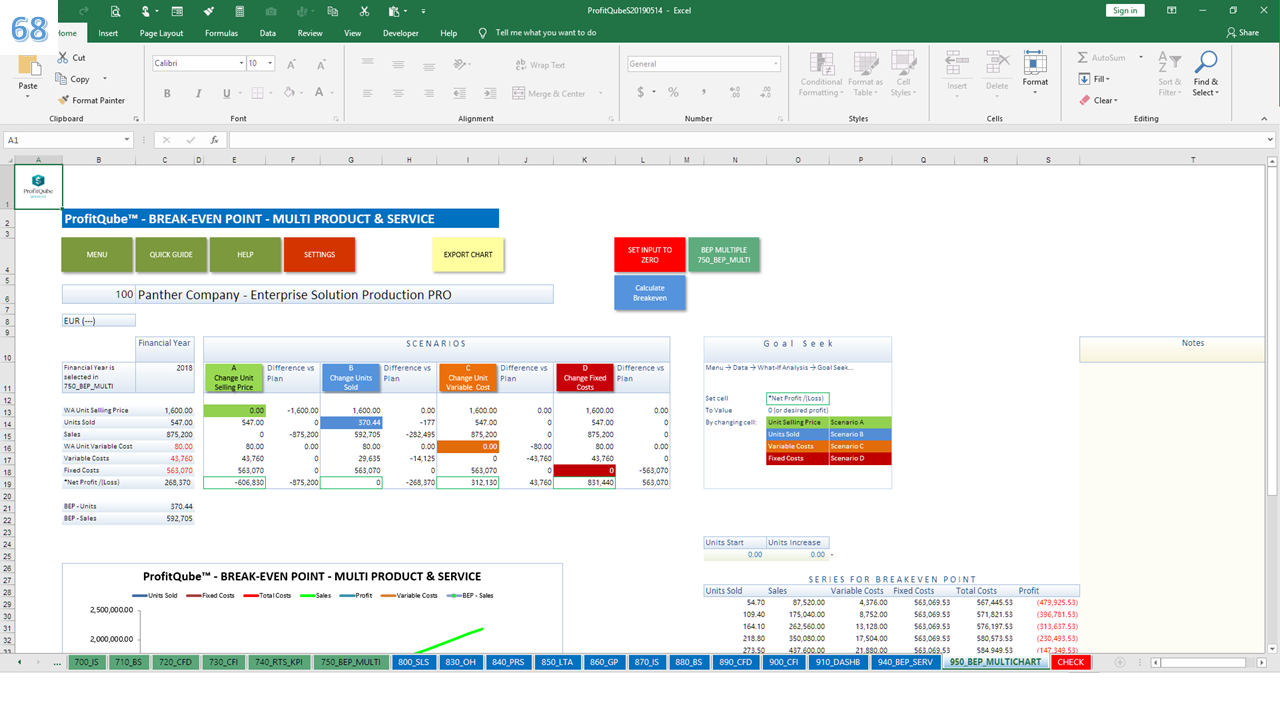Open the Font Color A control
Screen dimensions: 1280x720
point(319,93)
